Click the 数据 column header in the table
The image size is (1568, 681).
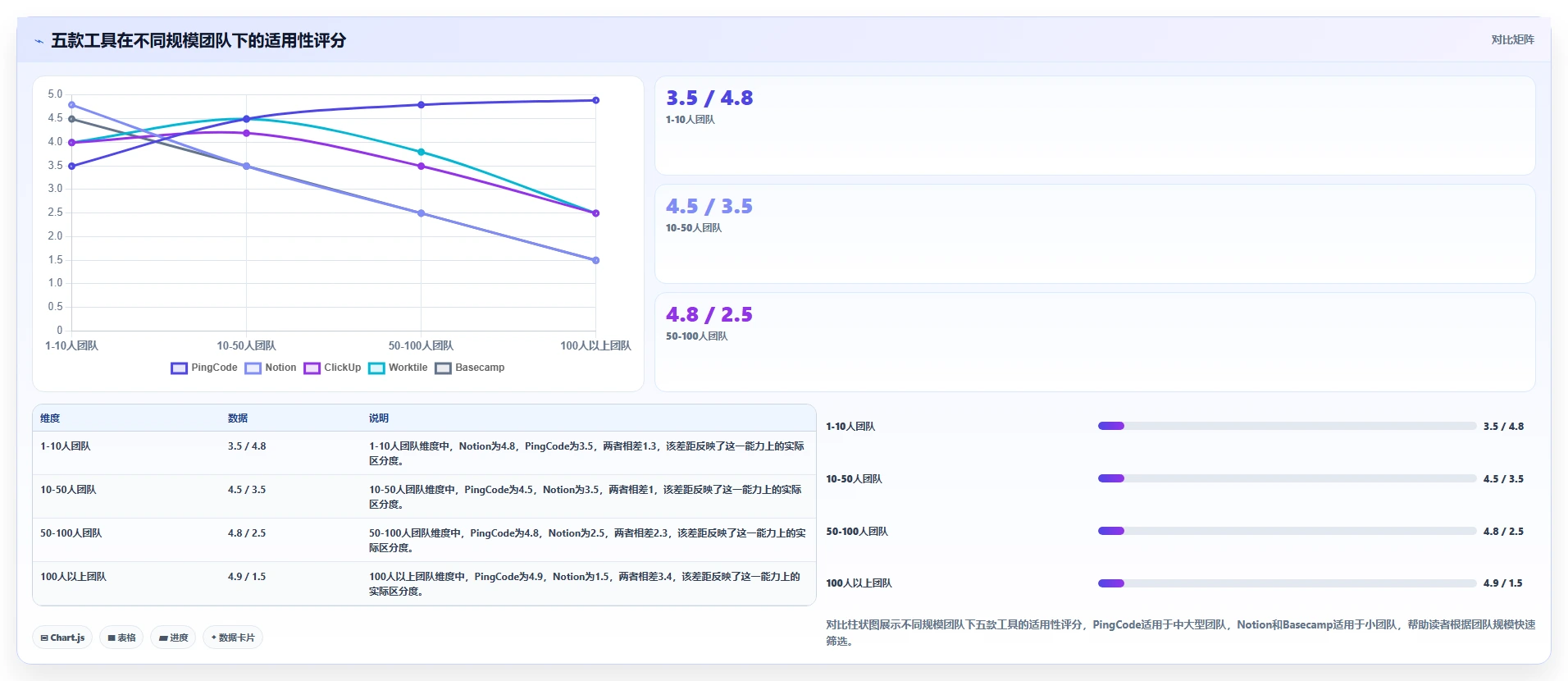tap(238, 418)
